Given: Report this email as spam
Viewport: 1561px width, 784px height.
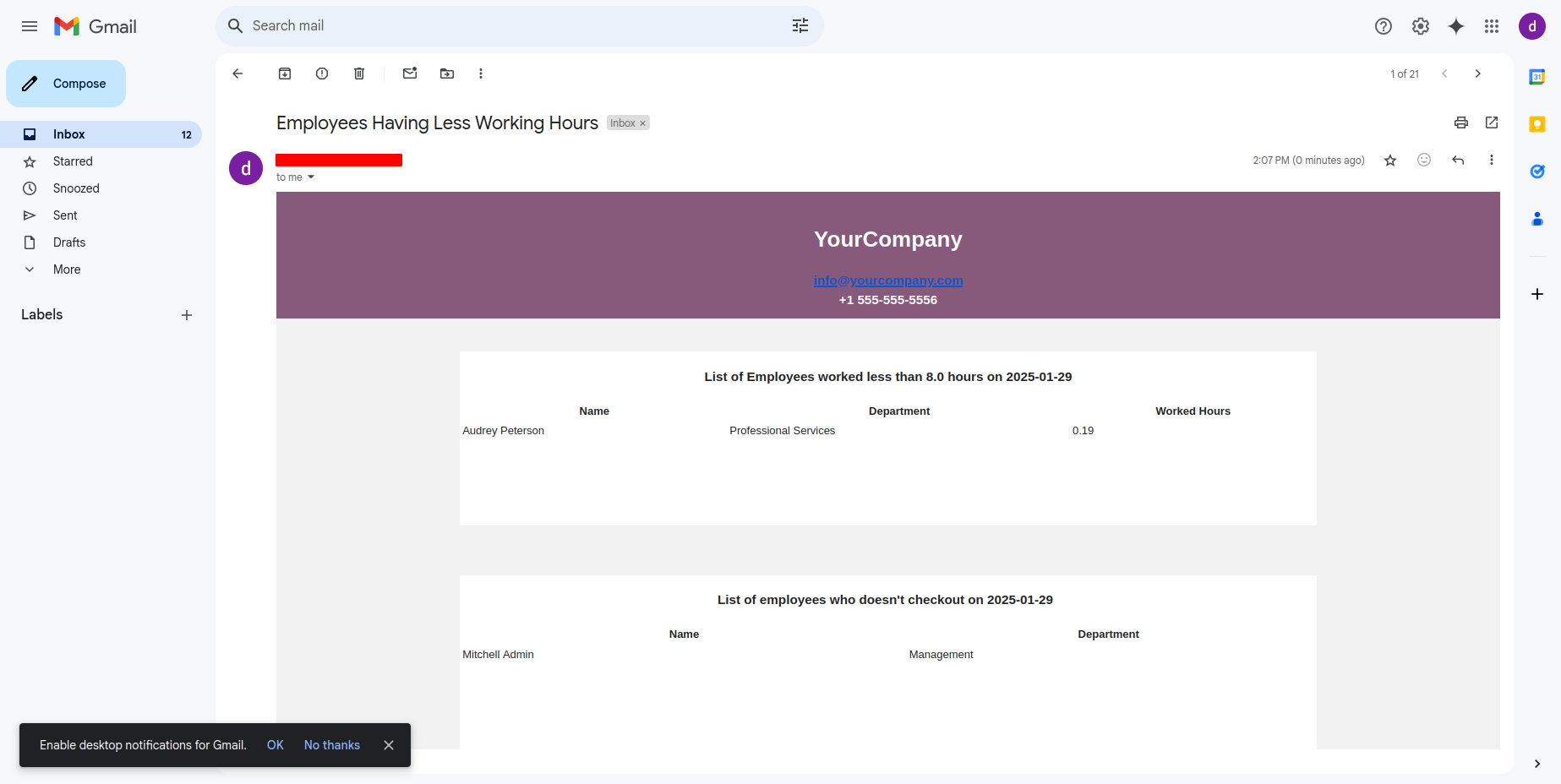Looking at the screenshot, I should 322,73.
